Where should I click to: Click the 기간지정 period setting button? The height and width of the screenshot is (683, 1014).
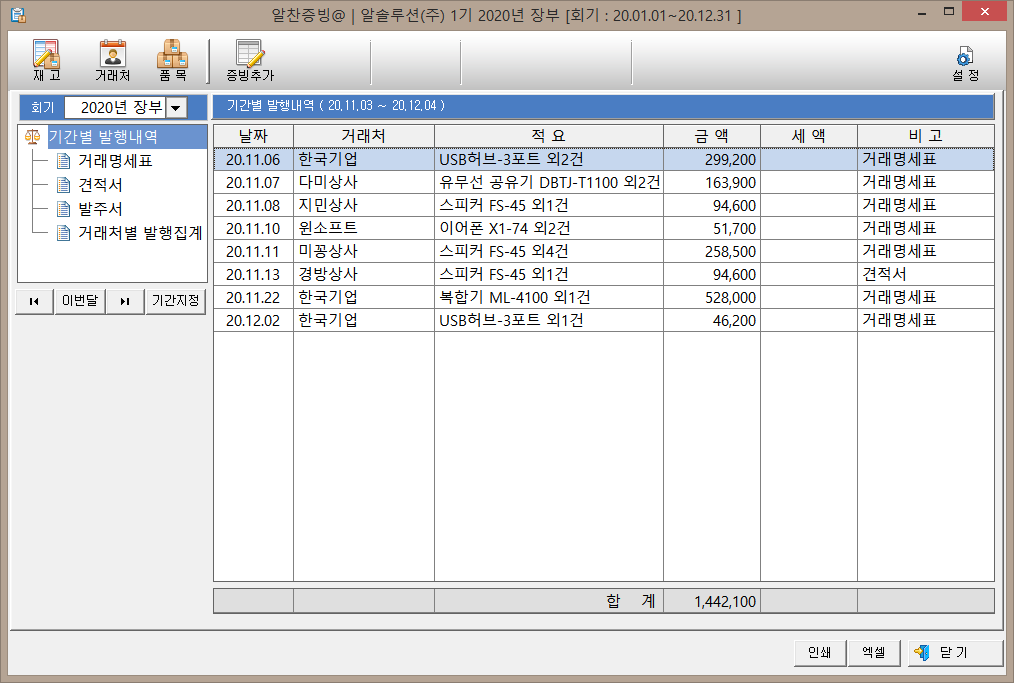pos(175,301)
